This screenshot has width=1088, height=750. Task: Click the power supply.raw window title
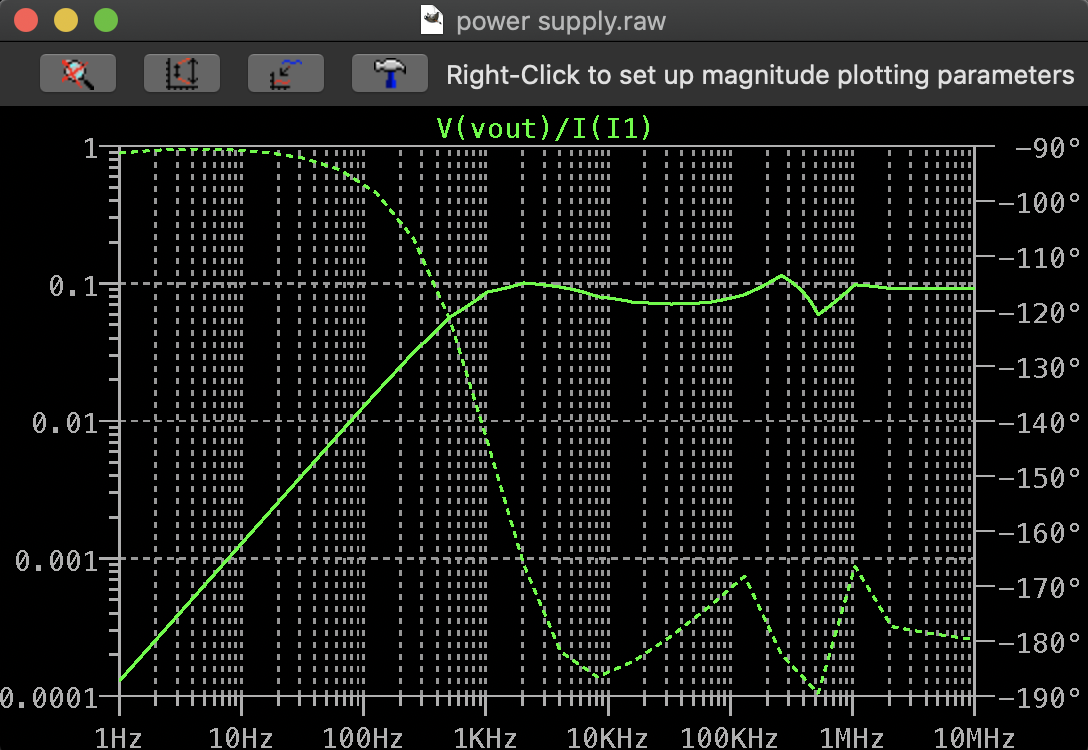point(561,22)
